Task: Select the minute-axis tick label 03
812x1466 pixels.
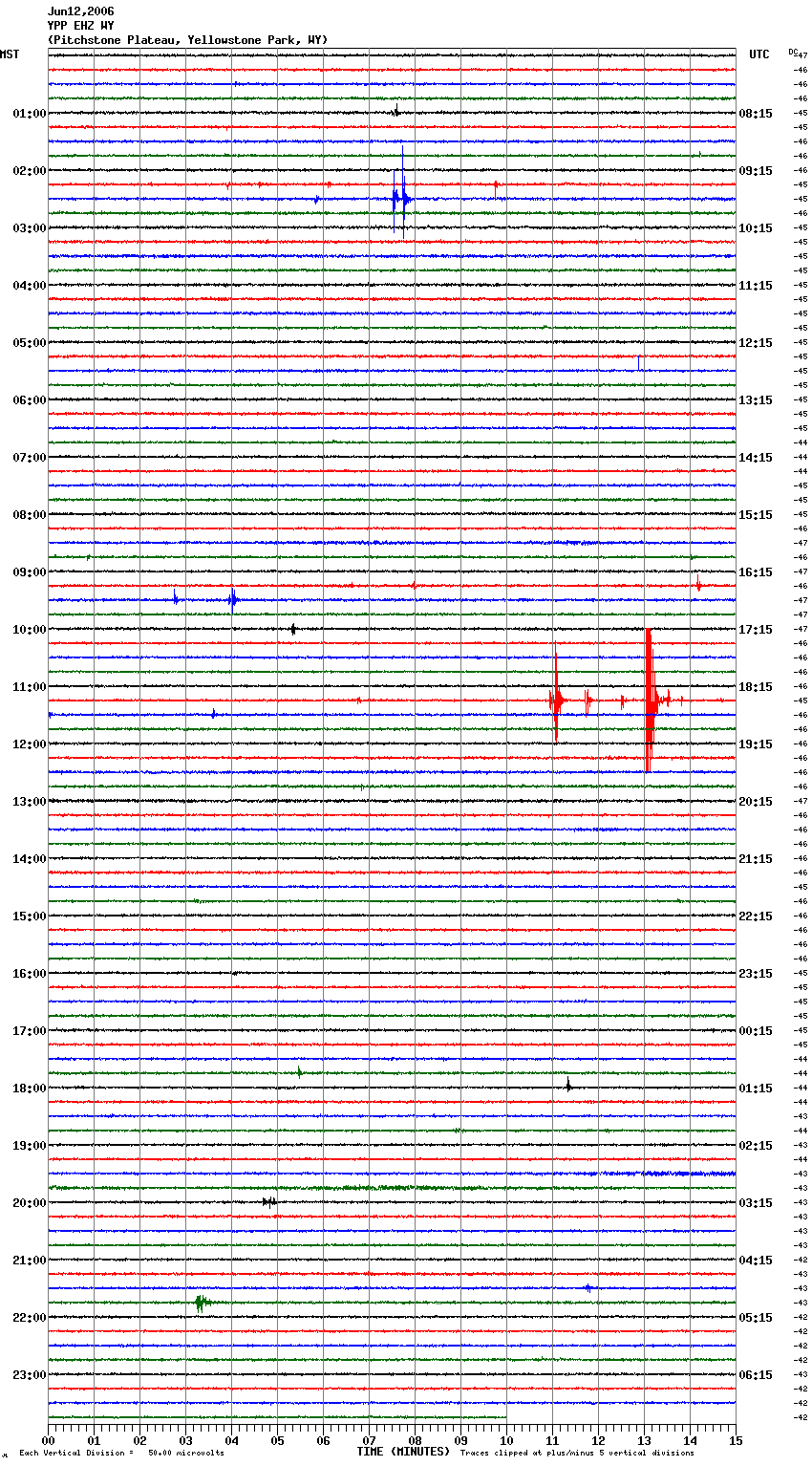Action: 185,1440
